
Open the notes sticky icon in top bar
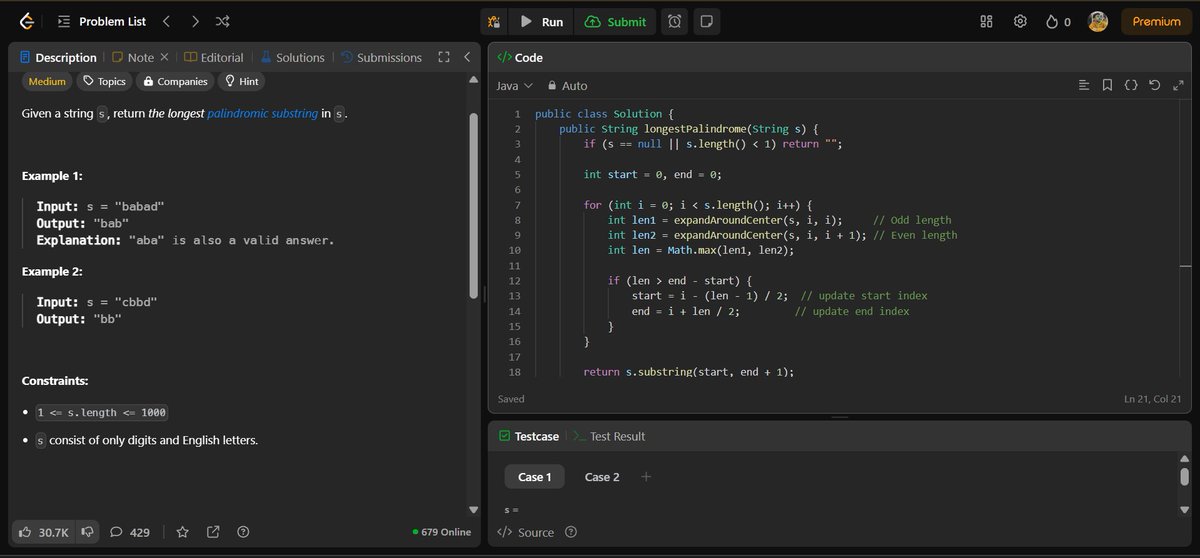706,21
